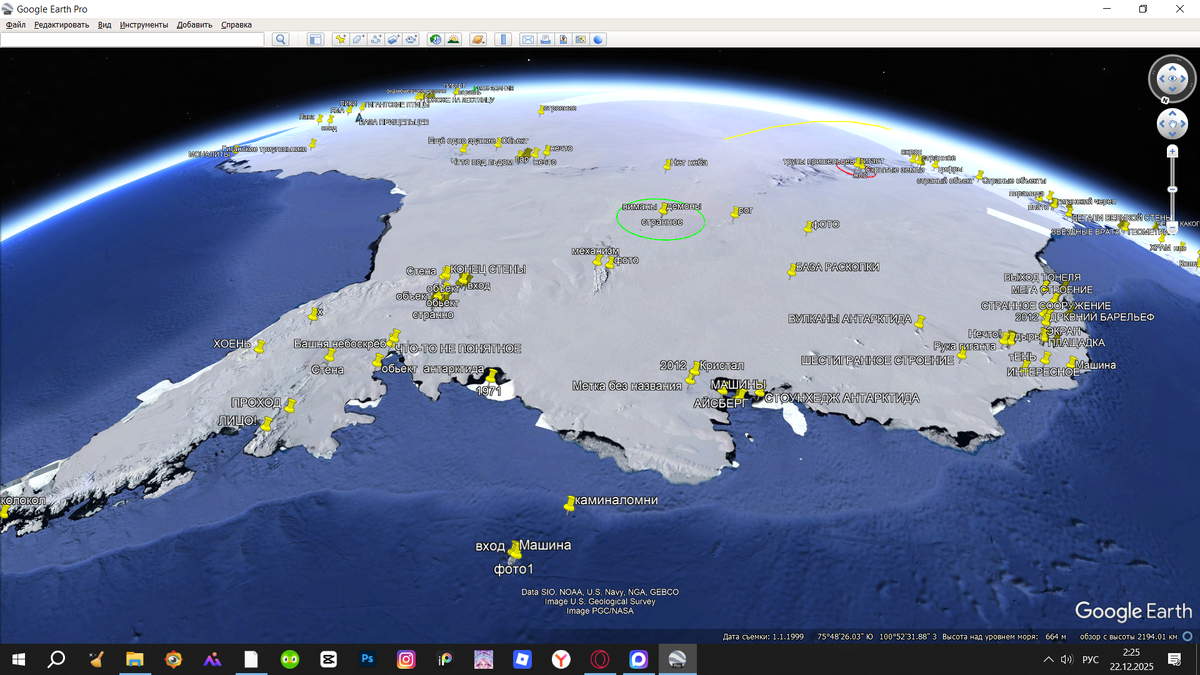
Task: Click the Look joystick eye control
Action: tap(1172, 78)
